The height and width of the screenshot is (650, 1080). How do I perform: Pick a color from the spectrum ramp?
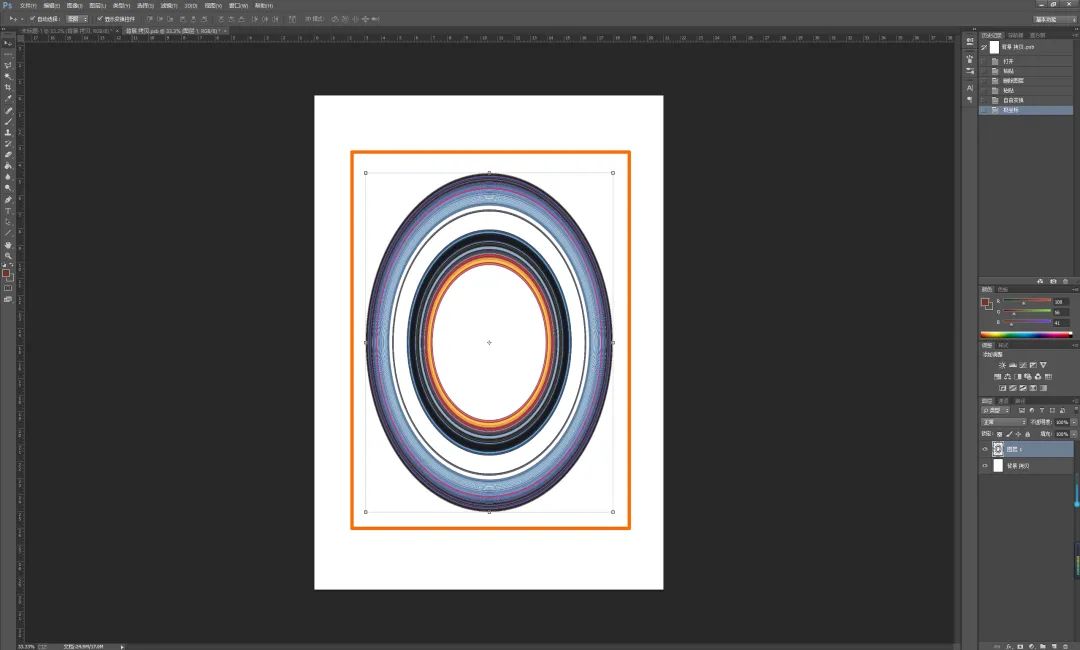pos(1026,335)
